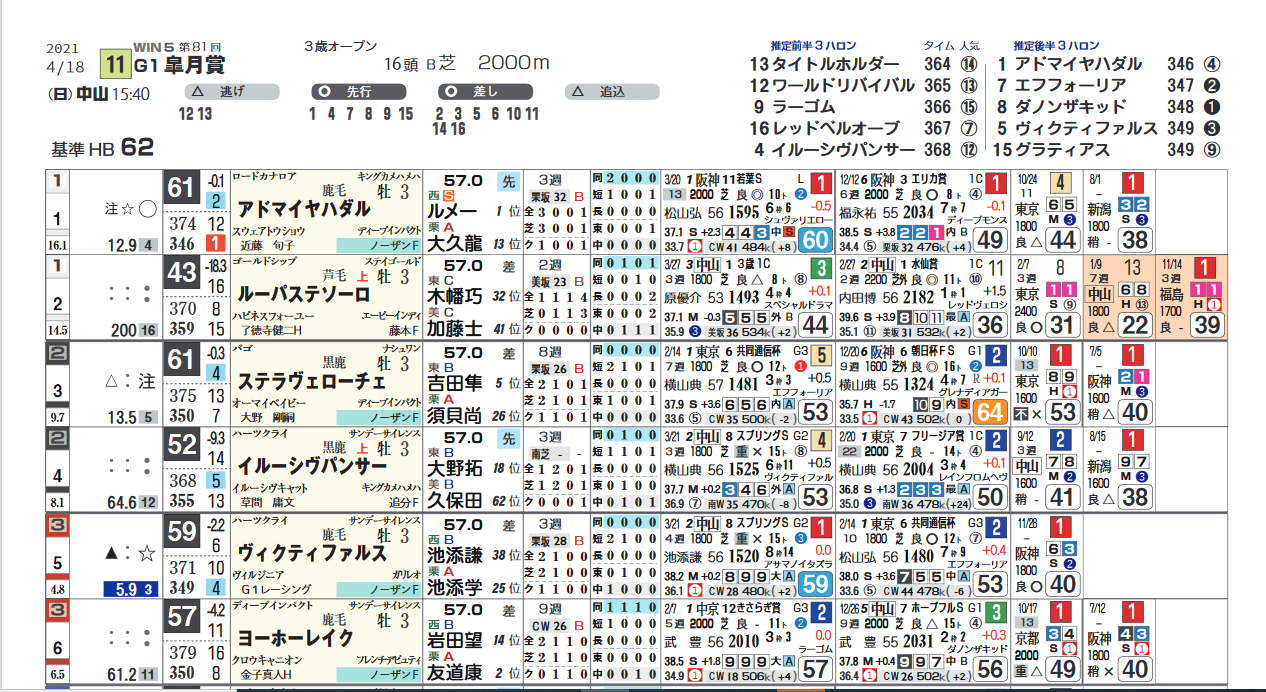
Task: Click the index box 57 for ヨーホーレイク
Action: tap(183, 616)
